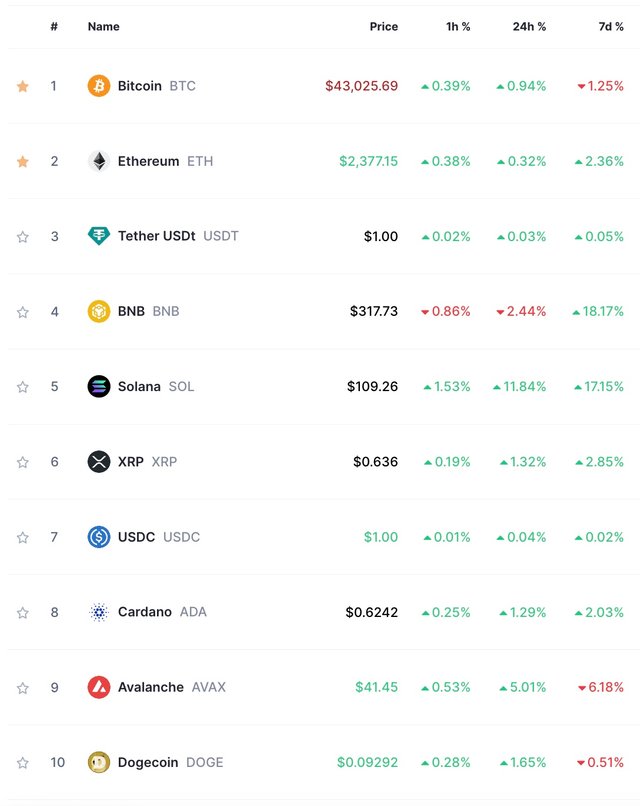Open the USDC coin name link
The width and height of the screenshot is (640, 806).
[x=136, y=537]
